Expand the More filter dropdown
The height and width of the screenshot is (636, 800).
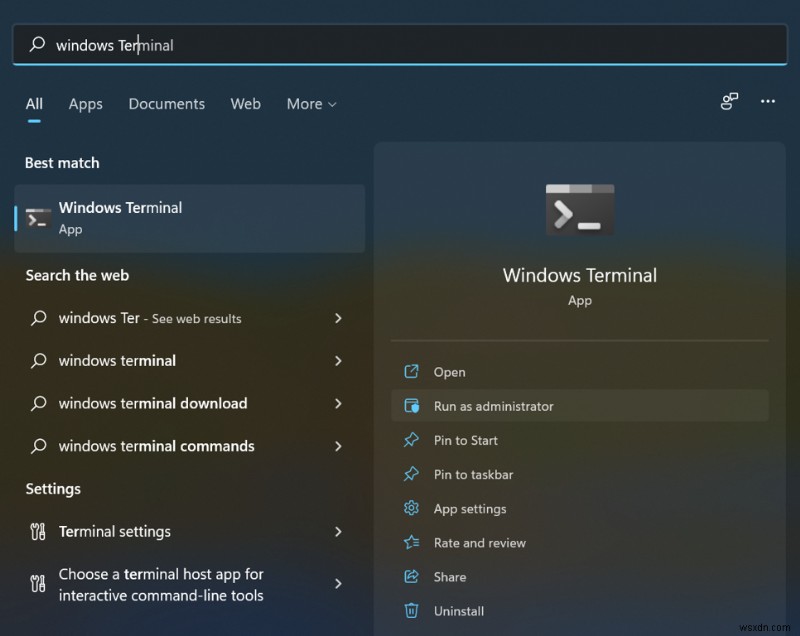point(311,104)
